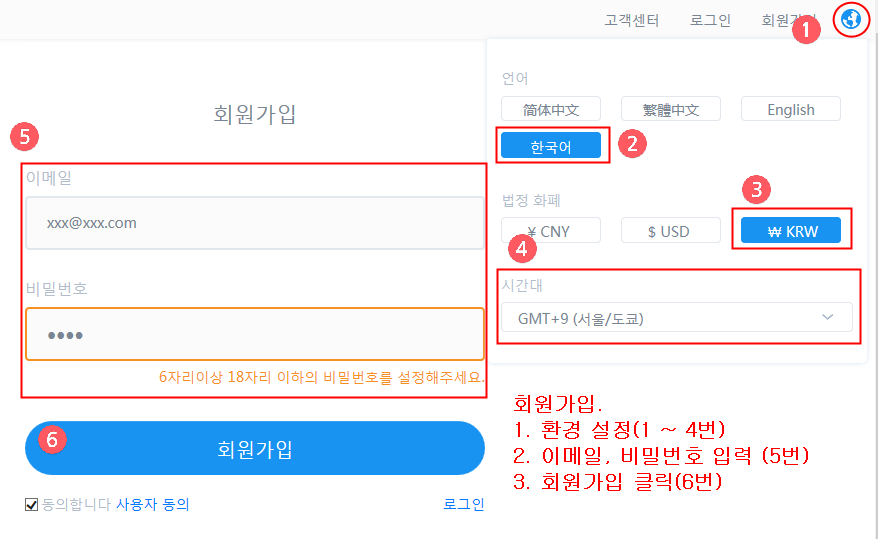Open 고객센터 in the top menu

(x=632, y=20)
